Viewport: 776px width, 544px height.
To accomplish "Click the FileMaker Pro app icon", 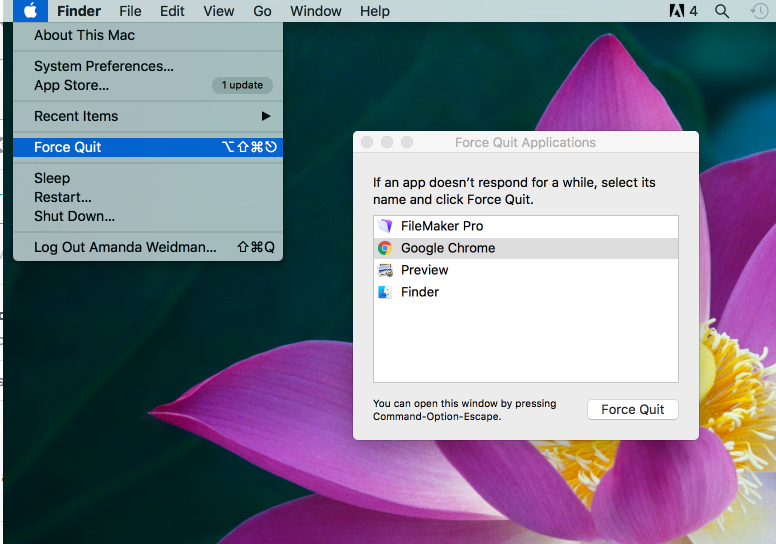I will tap(385, 226).
